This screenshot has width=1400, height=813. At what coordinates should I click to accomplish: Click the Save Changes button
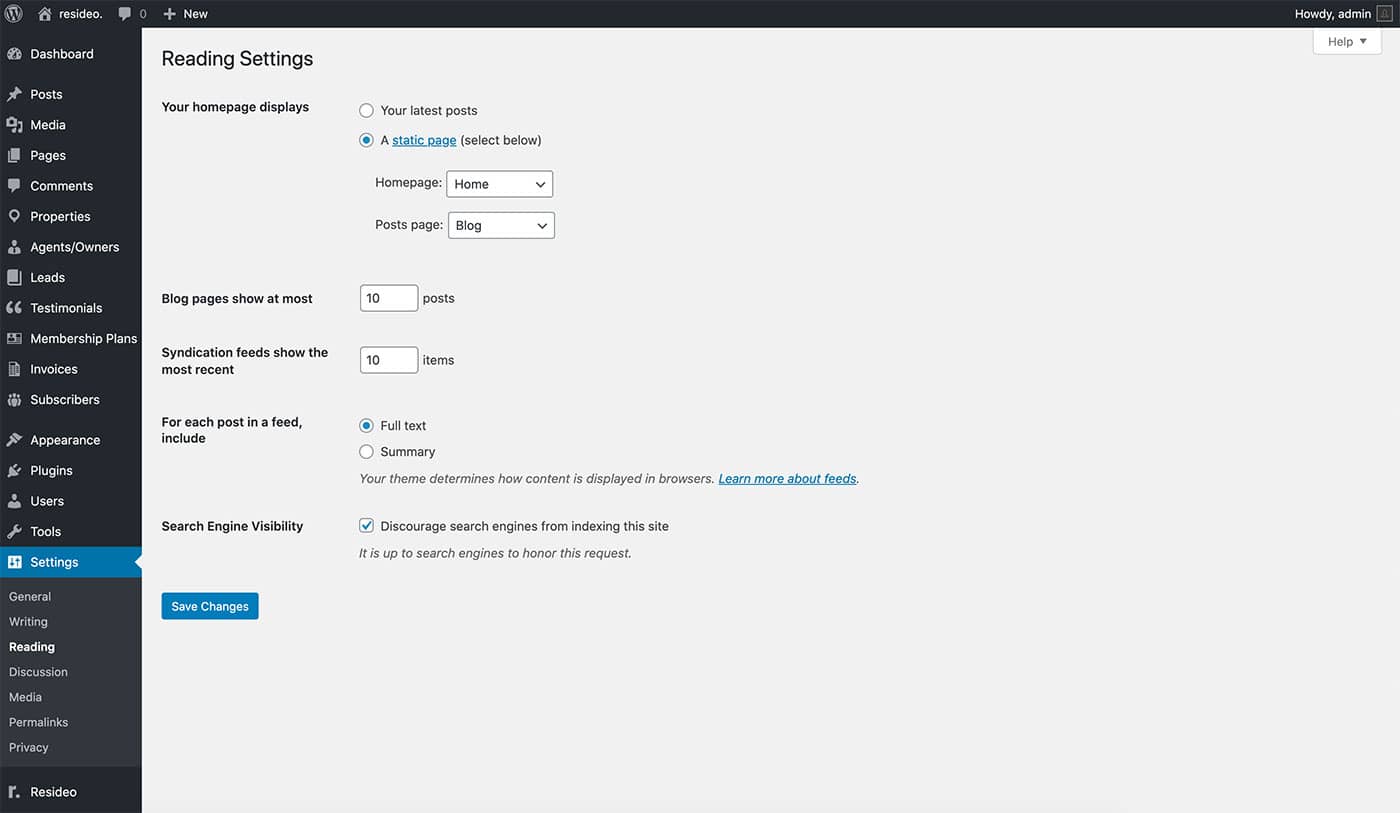tap(210, 606)
